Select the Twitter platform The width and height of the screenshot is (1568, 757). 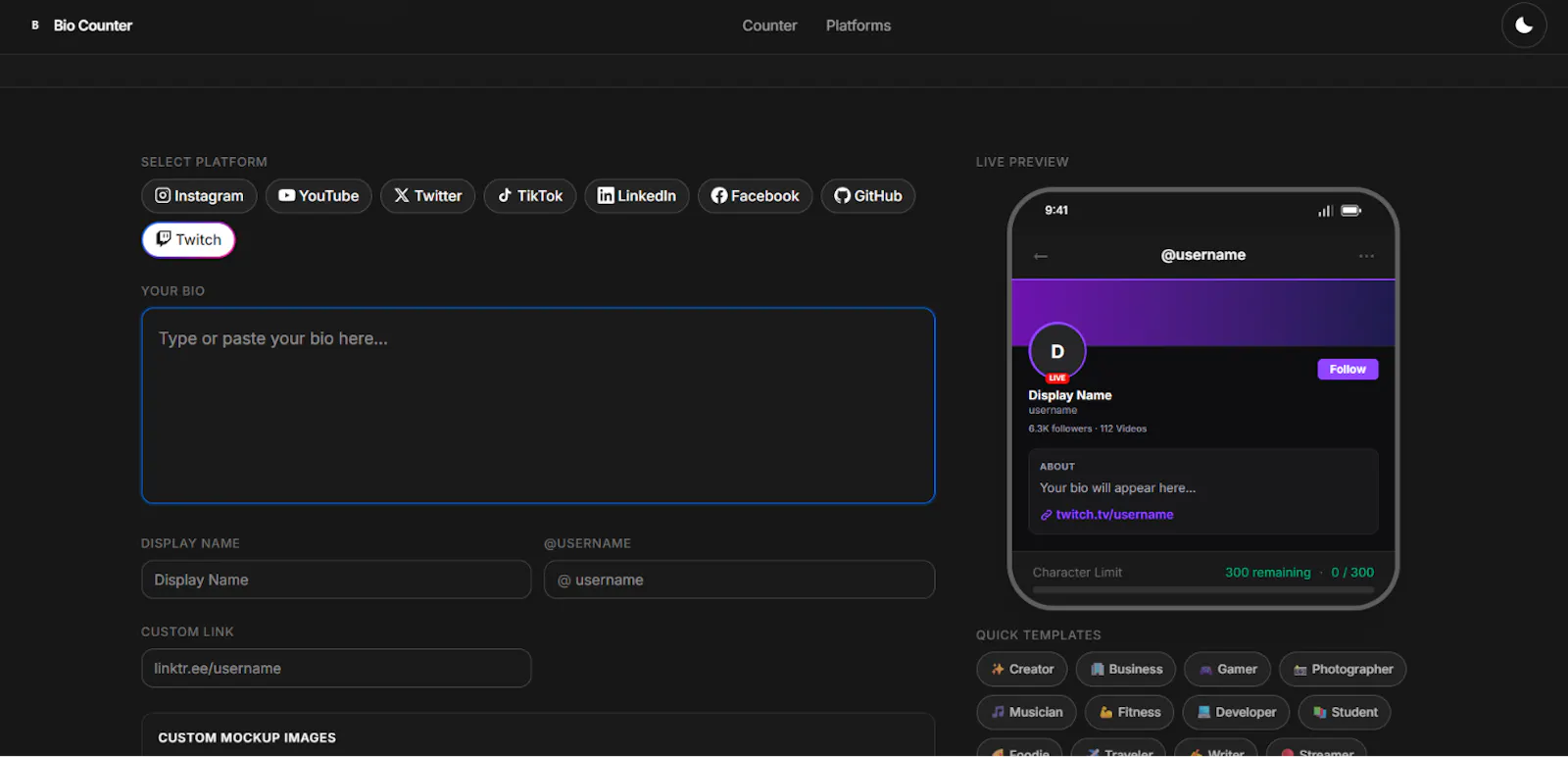[427, 196]
